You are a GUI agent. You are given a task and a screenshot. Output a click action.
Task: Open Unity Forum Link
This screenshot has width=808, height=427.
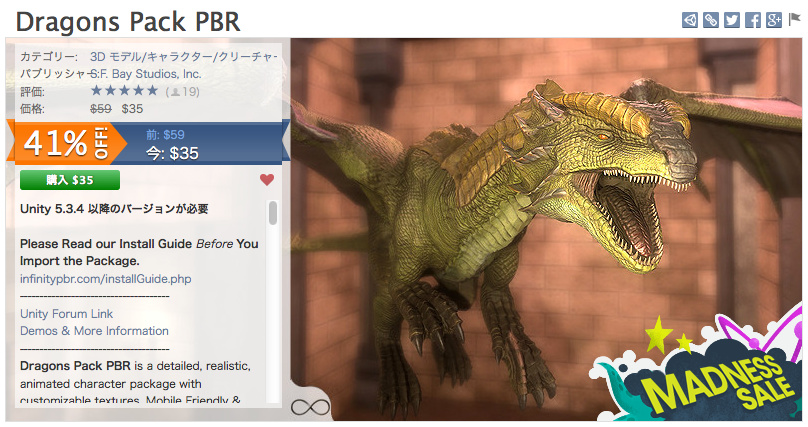[66, 314]
